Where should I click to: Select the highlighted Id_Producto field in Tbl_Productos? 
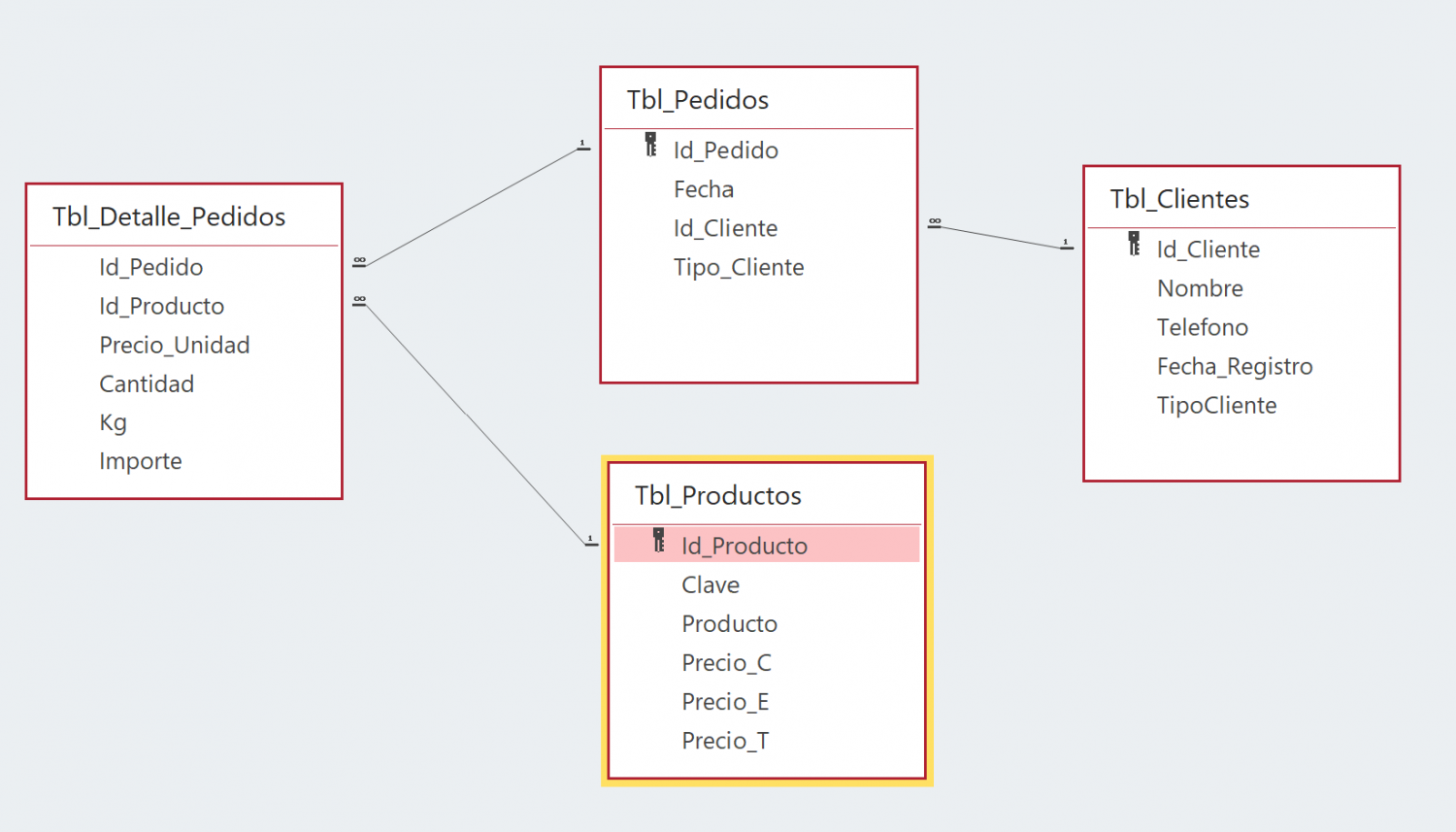(x=767, y=545)
